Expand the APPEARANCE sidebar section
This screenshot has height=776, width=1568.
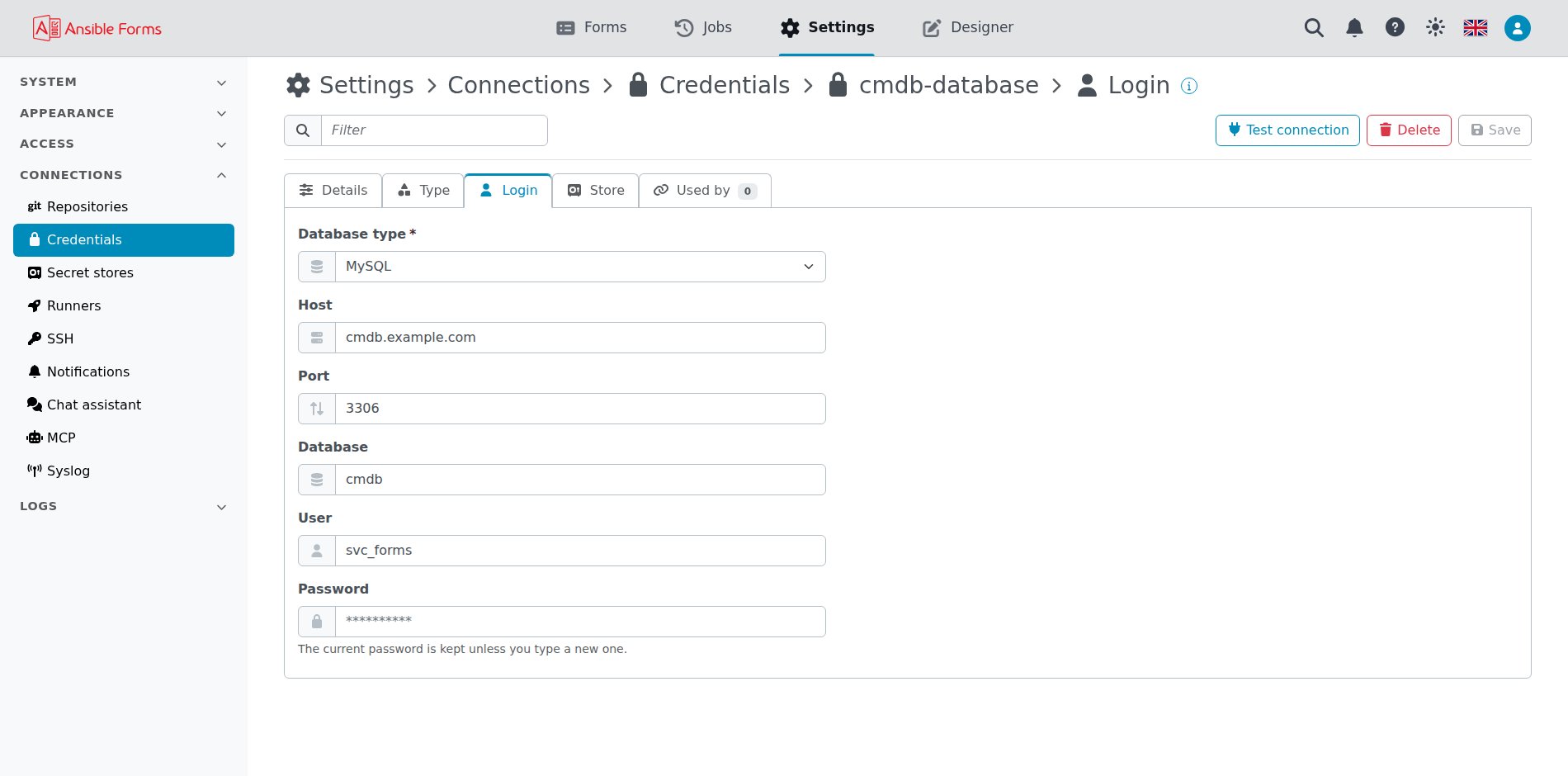(x=124, y=113)
